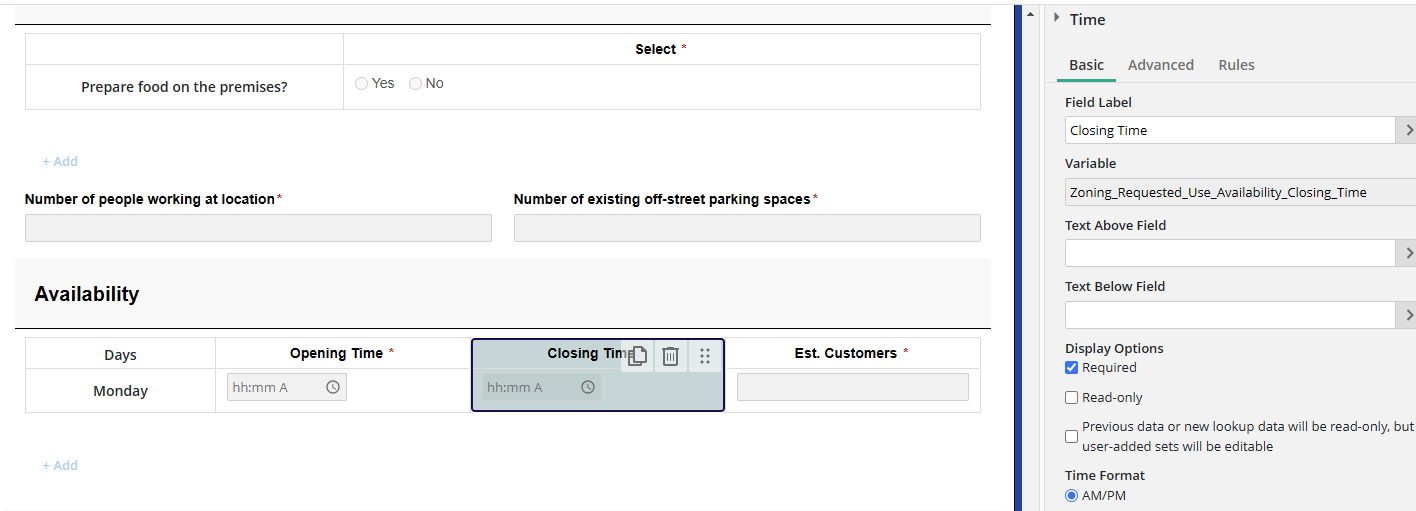
Task: Click + Add under the Availability table
Action: pos(60,465)
